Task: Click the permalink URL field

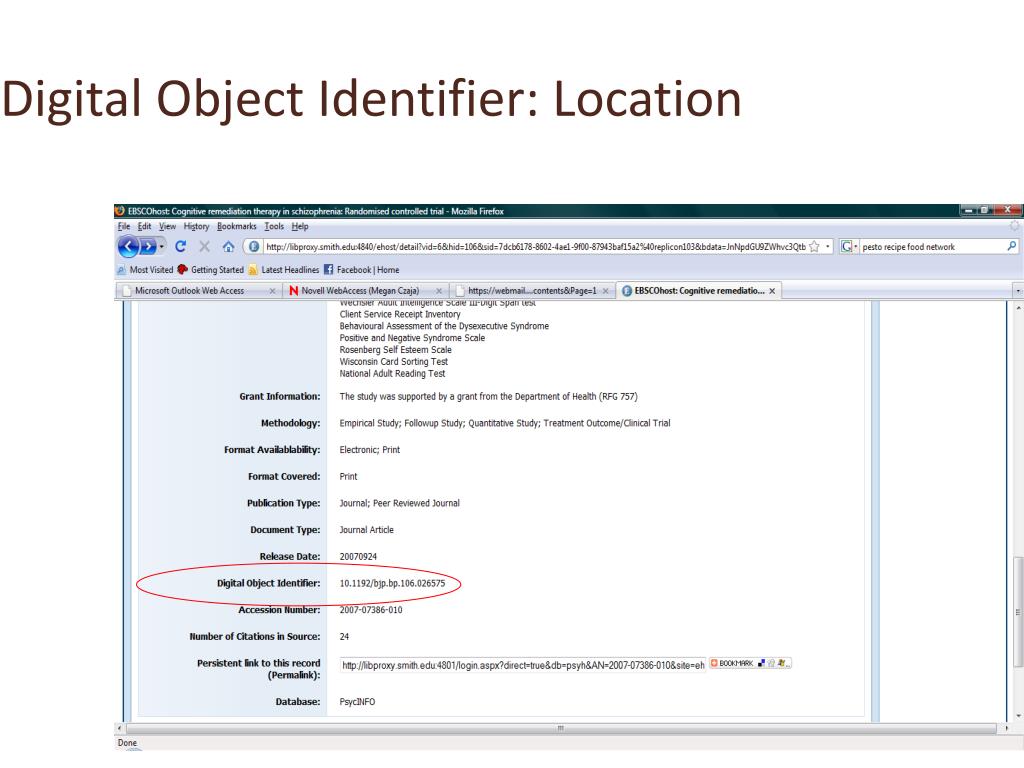Action: coord(523,665)
